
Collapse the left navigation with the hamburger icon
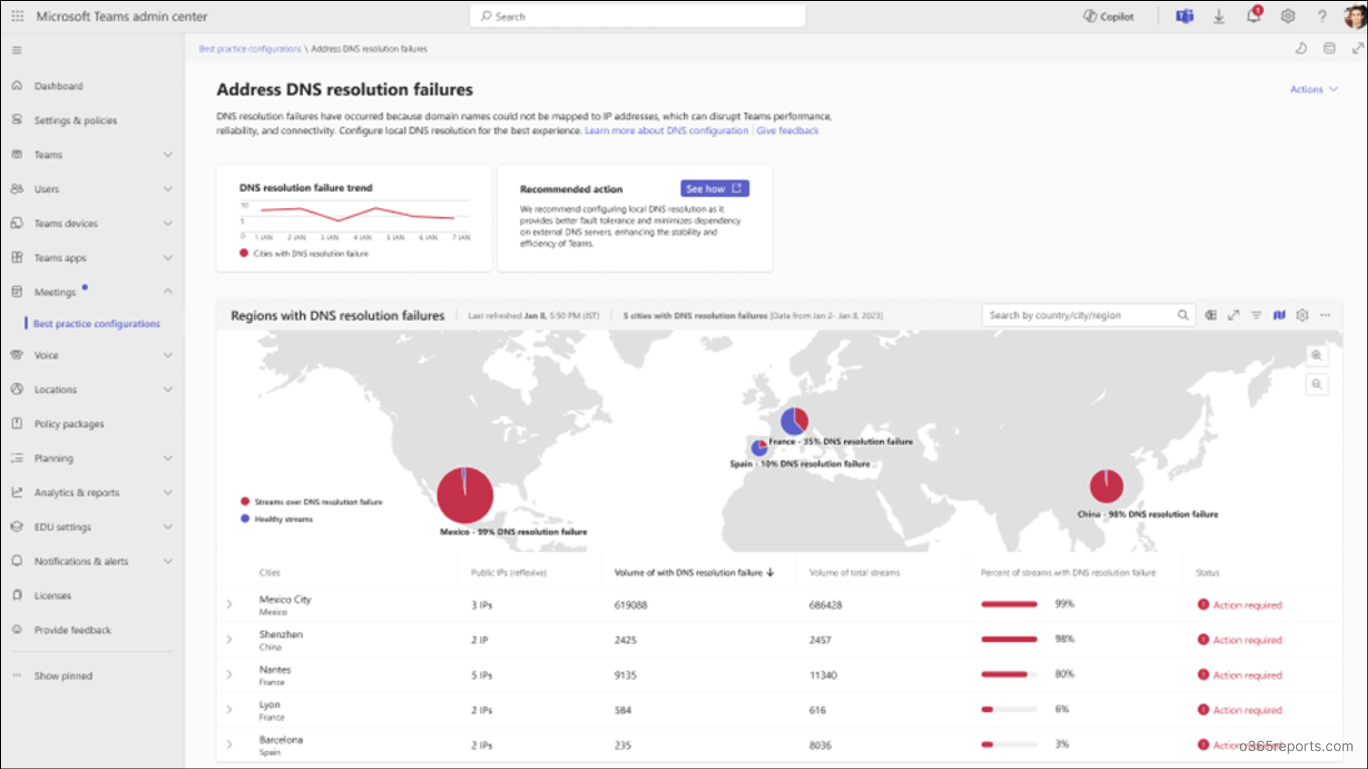coord(17,50)
